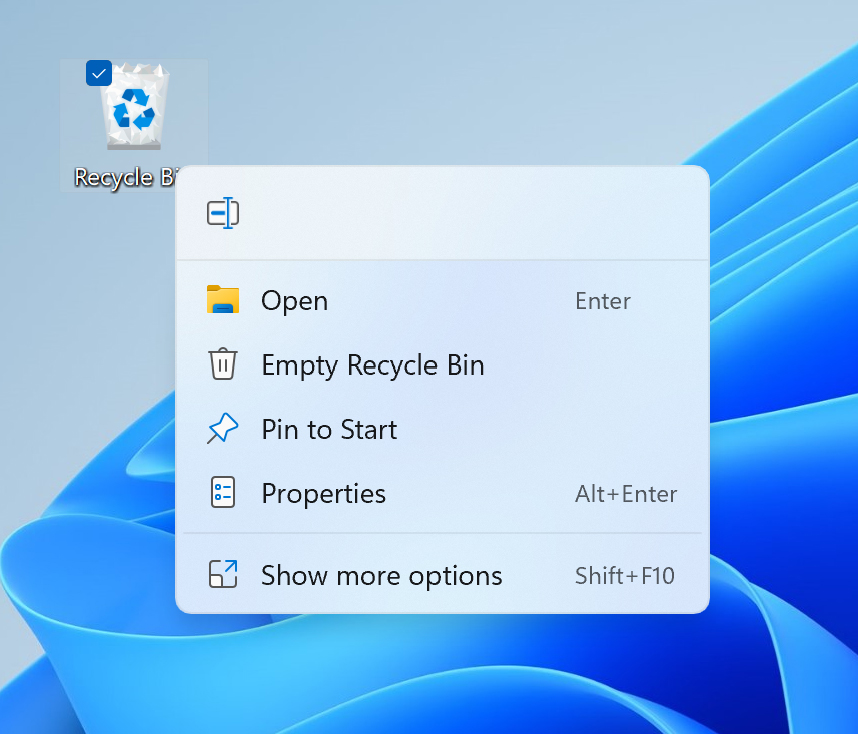The image size is (858, 734).
Task: Pin the Recycle Bin to Start
Action: [328, 428]
